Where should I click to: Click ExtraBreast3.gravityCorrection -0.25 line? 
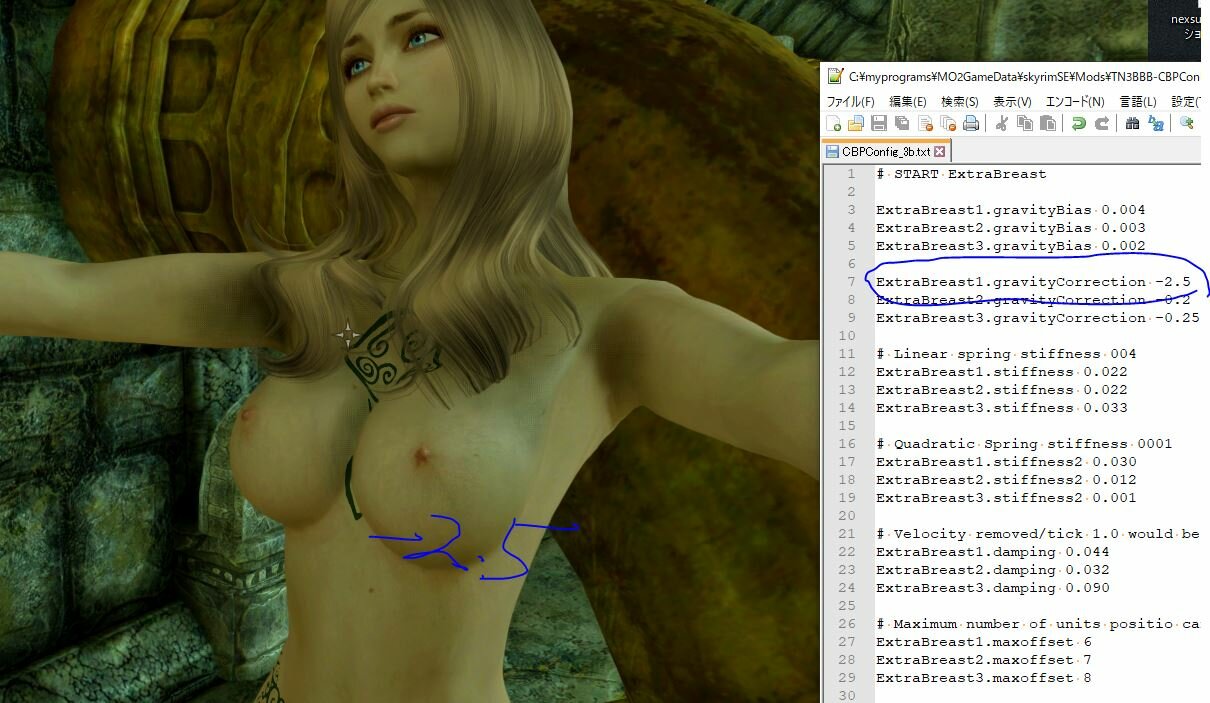click(x=1037, y=318)
